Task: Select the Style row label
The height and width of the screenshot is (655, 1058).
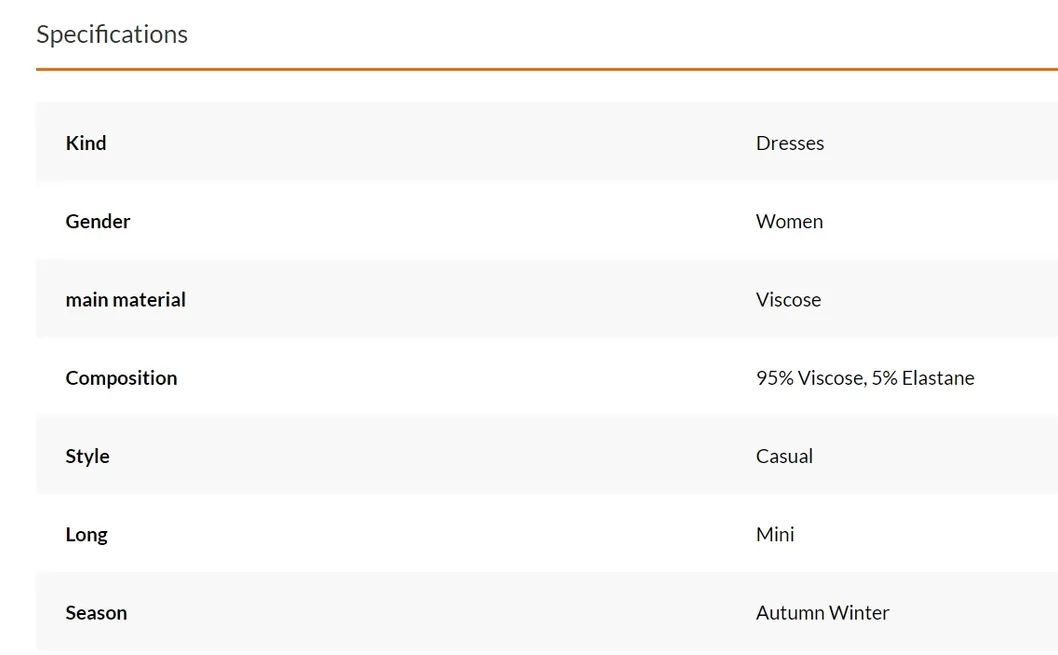Action: (87, 456)
